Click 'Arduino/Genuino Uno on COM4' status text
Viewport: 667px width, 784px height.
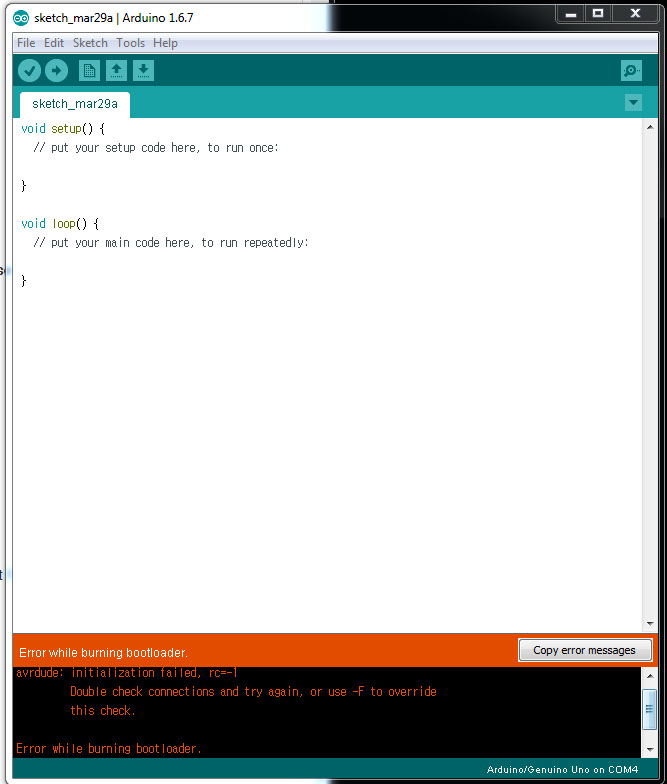(562, 770)
